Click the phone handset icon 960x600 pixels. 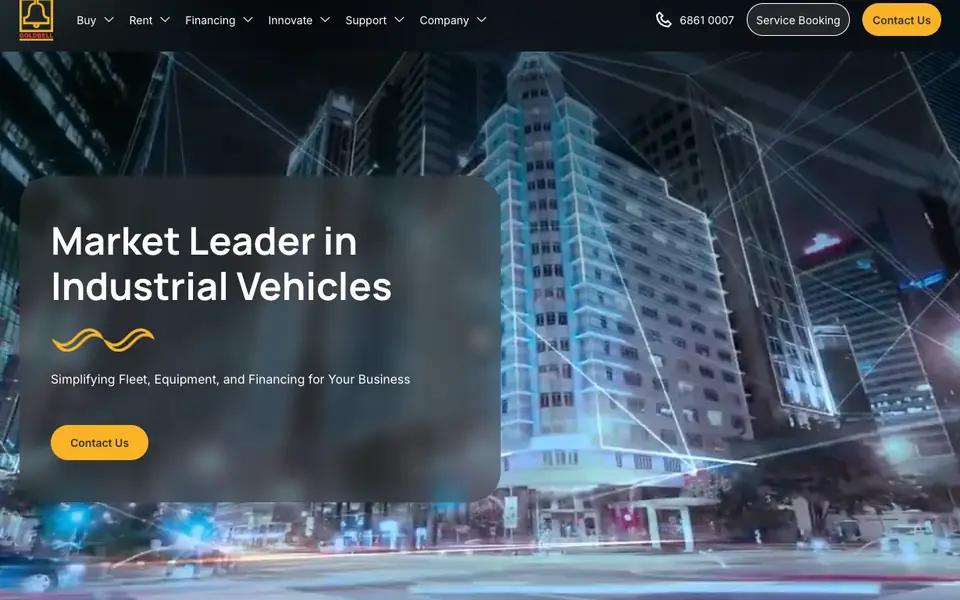(664, 20)
